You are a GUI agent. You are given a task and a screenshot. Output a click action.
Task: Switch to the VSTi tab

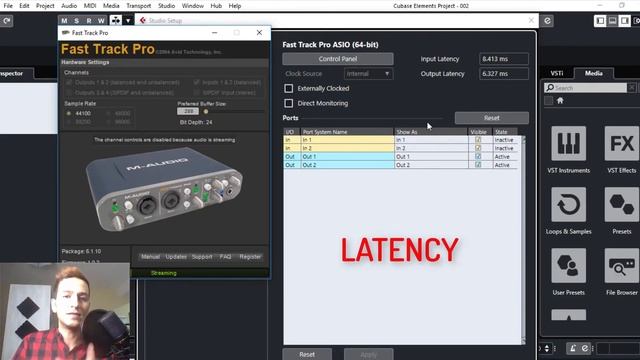[557, 73]
